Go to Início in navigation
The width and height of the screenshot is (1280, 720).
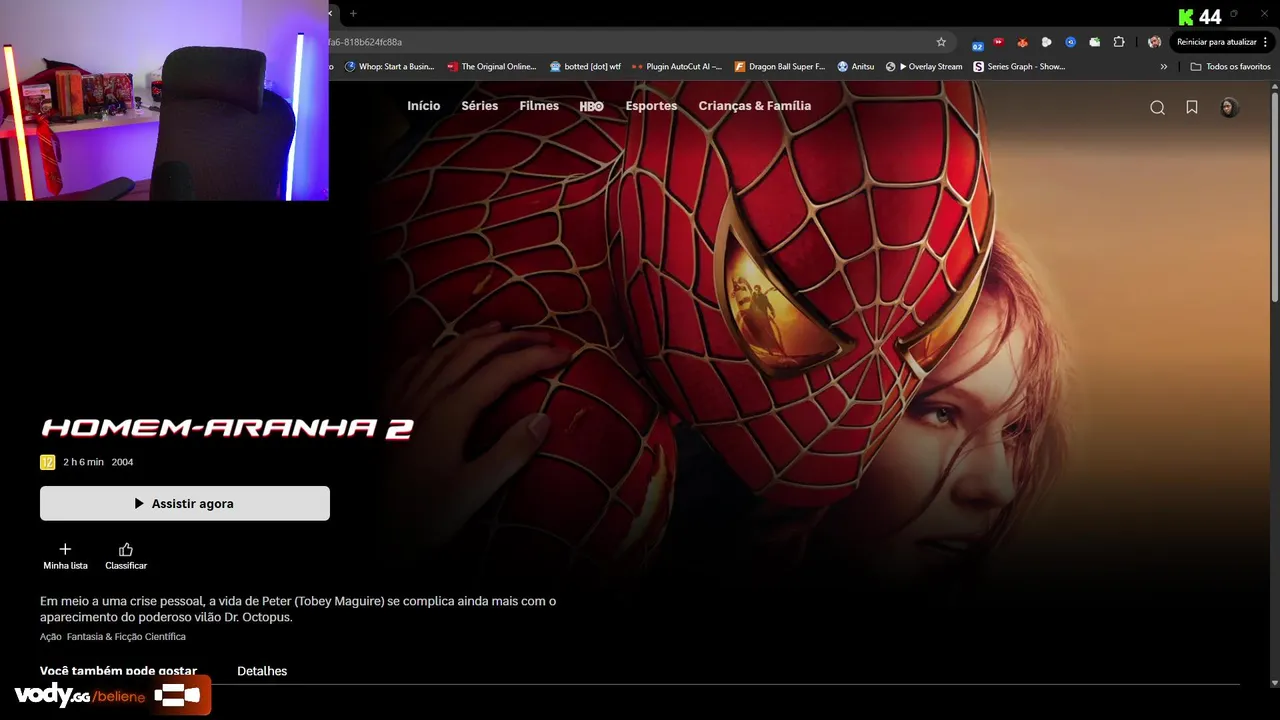[x=423, y=106]
